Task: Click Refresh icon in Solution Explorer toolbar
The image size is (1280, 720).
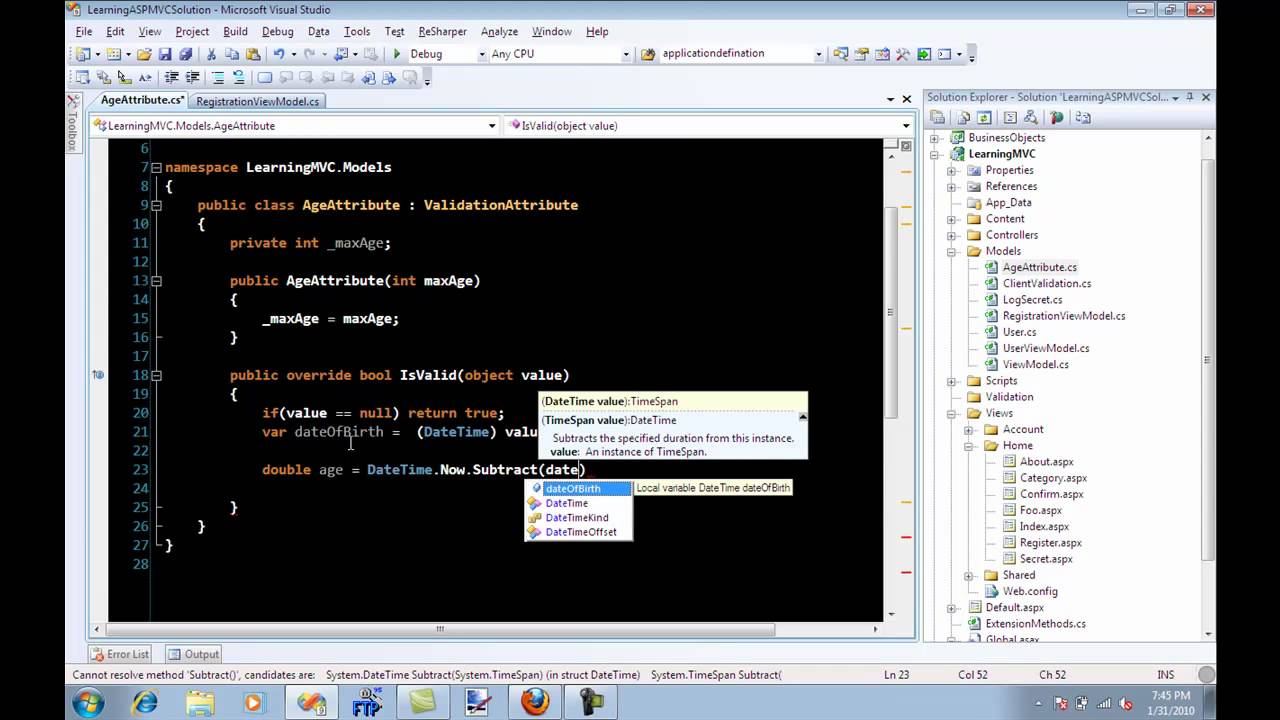Action: [x=983, y=117]
